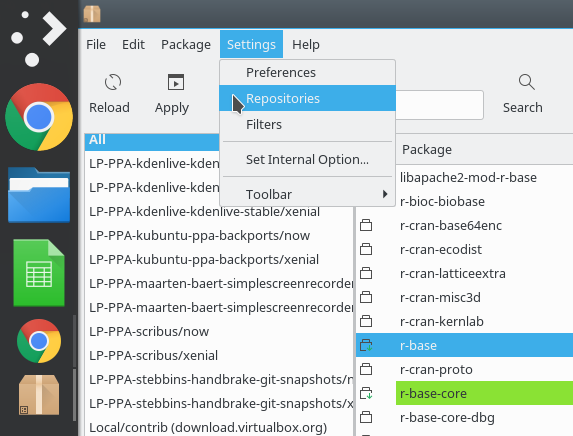
Task: Open the file manager folder icon
Action: pos(39,195)
